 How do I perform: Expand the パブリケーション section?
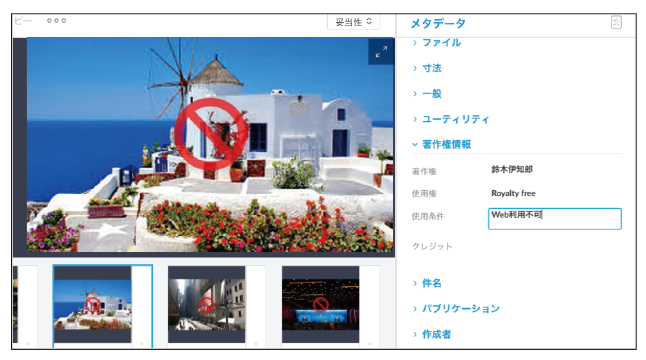[460, 309]
